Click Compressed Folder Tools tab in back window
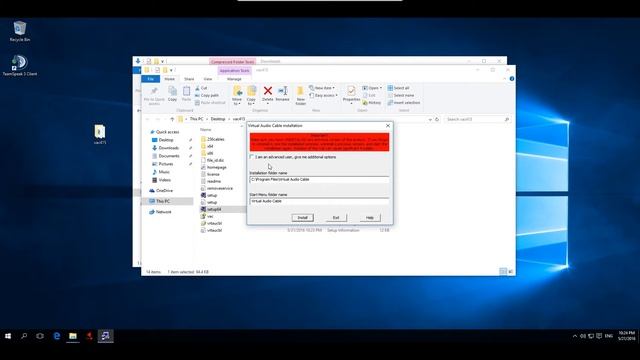Image resolution: width=640 pixels, height=360 pixels. click(233, 62)
